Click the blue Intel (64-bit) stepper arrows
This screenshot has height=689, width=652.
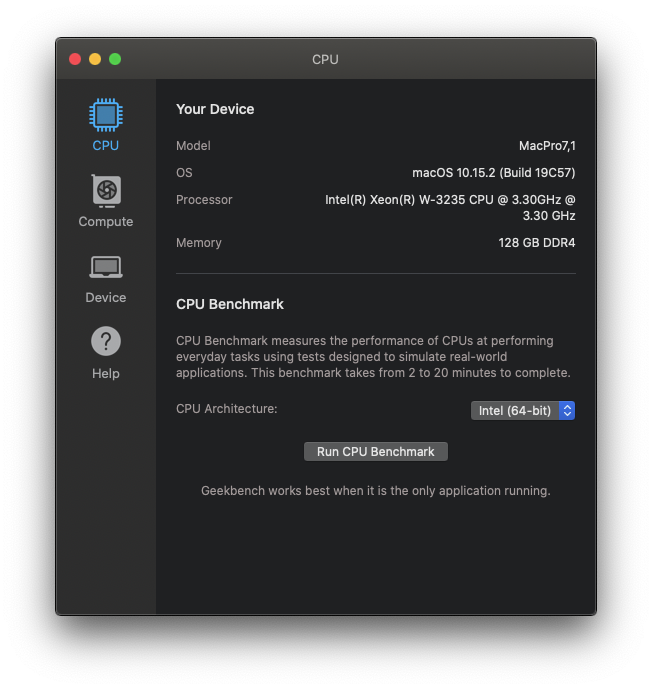tap(567, 410)
